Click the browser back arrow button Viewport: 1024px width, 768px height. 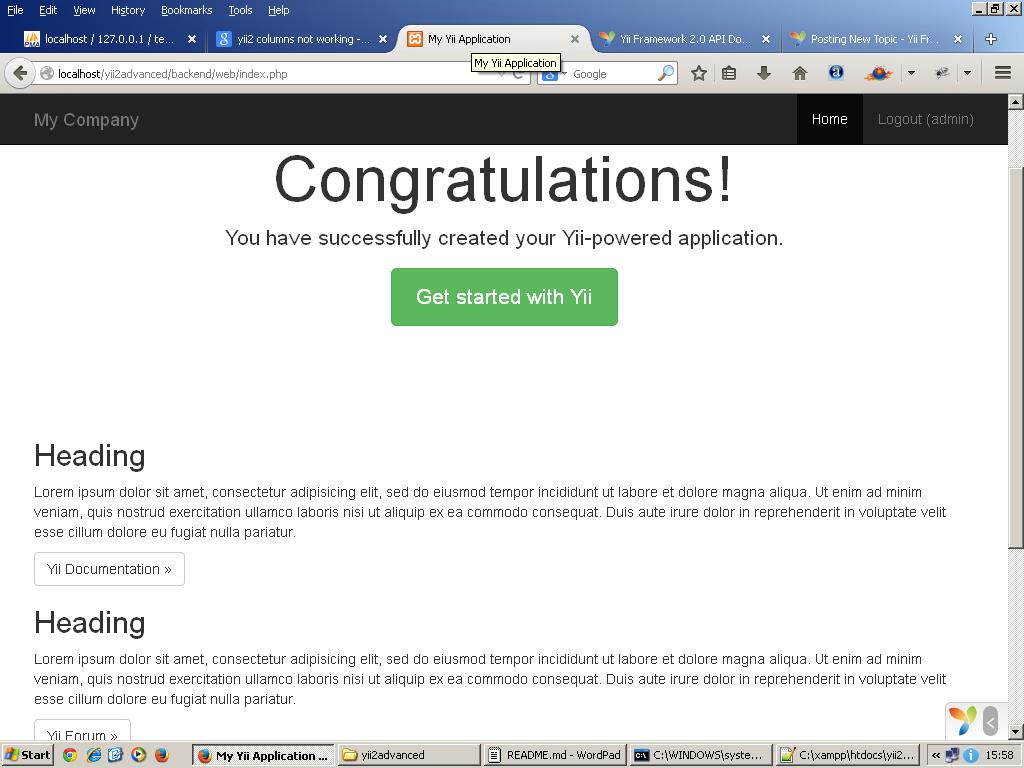[20, 73]
